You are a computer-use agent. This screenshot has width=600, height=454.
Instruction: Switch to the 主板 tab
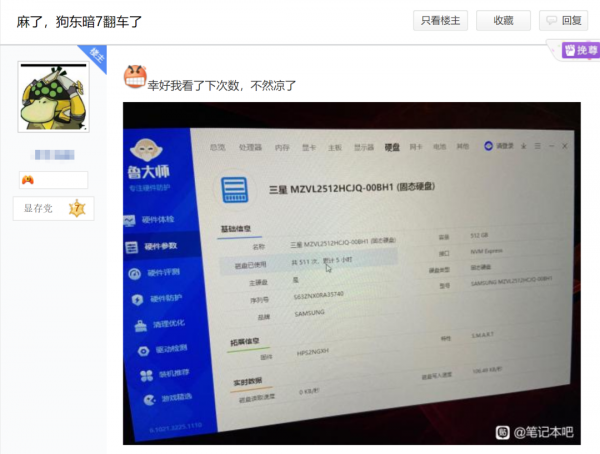pyautogui.click(x=334, y=147)
